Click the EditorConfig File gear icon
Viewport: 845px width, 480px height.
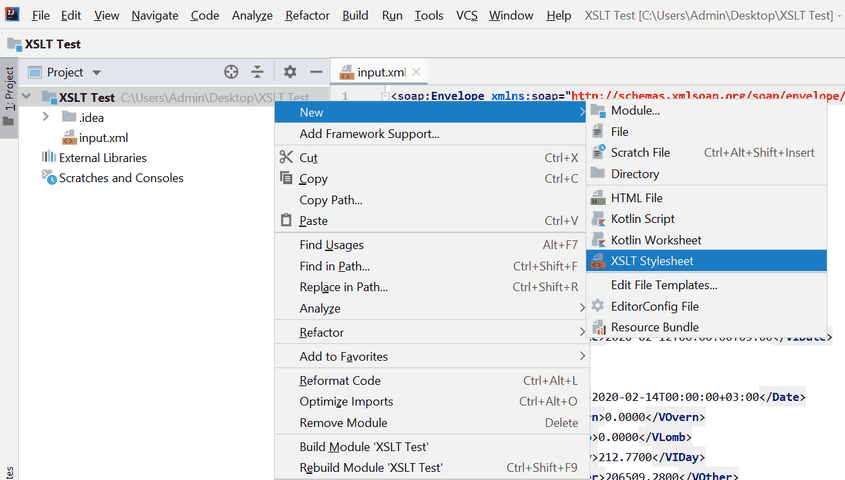coord(598,306)
